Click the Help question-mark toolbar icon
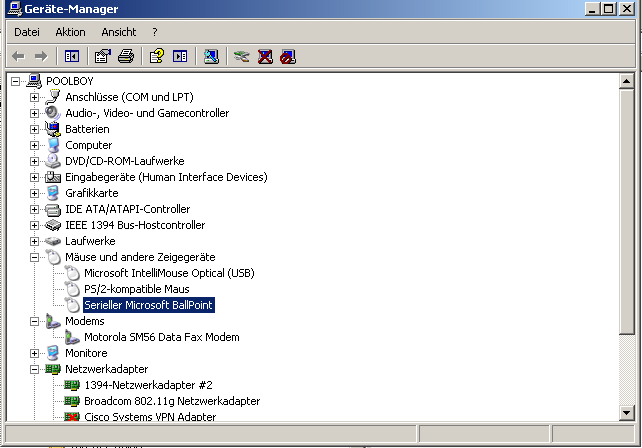 pos(157,56)
